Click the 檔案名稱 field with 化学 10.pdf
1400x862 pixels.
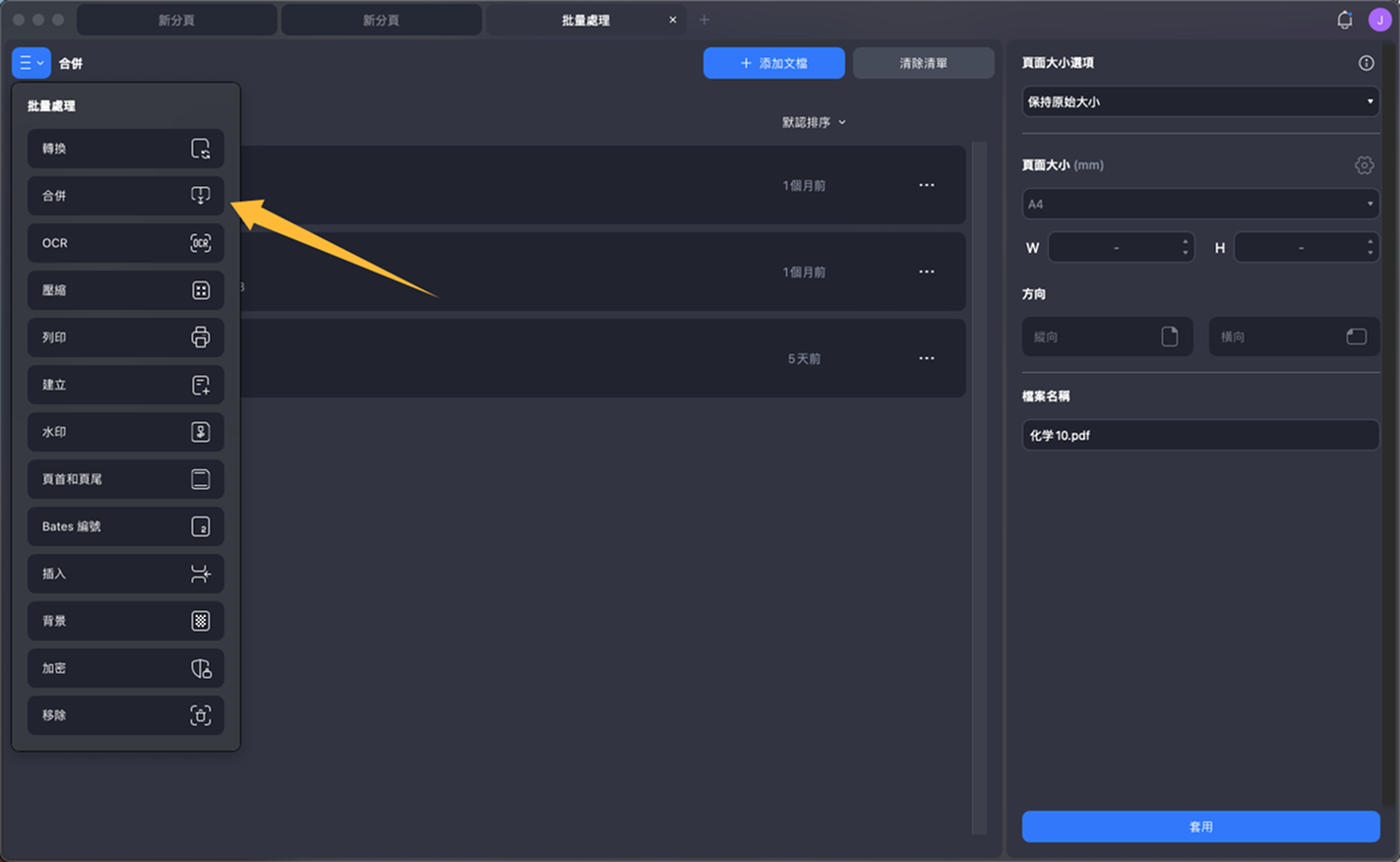pyautogui.click(x=1200, y=435)
